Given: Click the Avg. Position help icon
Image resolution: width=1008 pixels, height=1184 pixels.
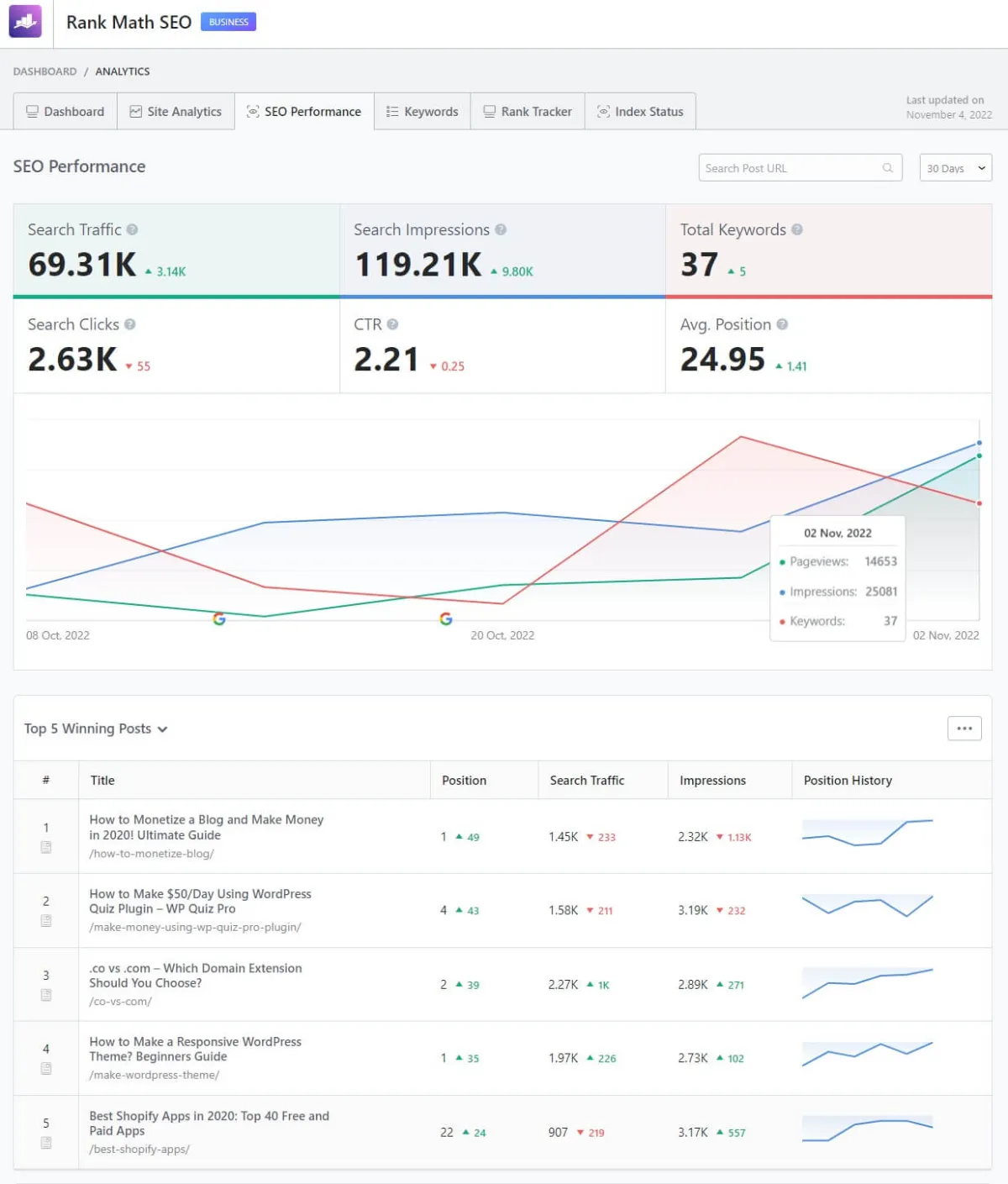Looking at the screenshot, I should click(x=783, y=324).
